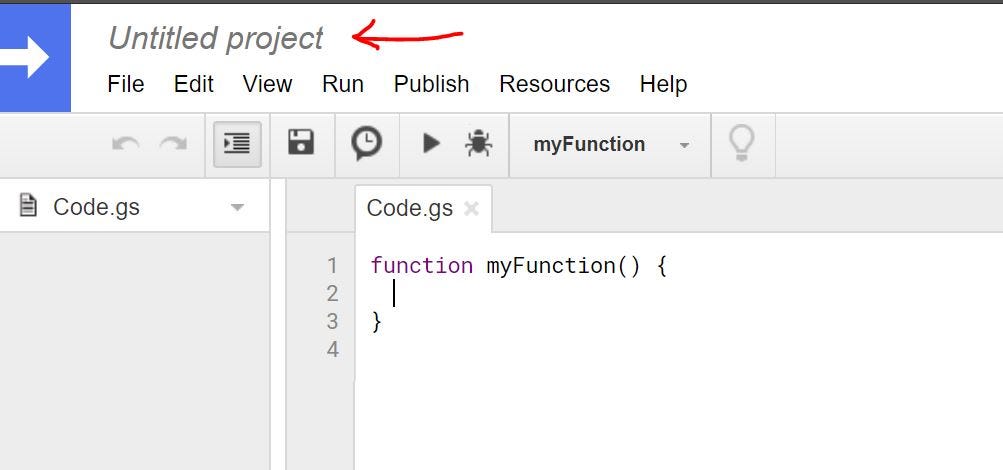Select Code.gs in the file sidebar
1003x470 pixels.
97,207
